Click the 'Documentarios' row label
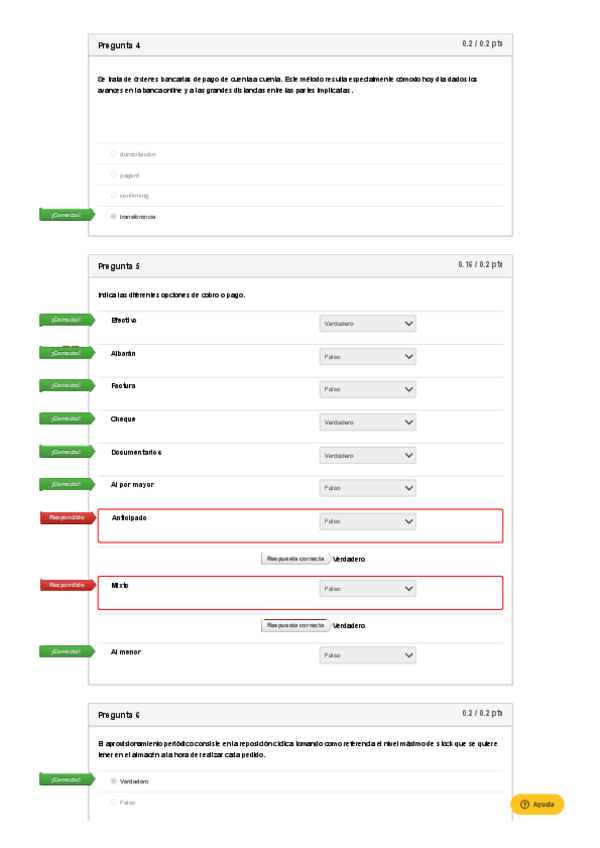The height and width of the screenshot is (848, 600). pos(136,453)
